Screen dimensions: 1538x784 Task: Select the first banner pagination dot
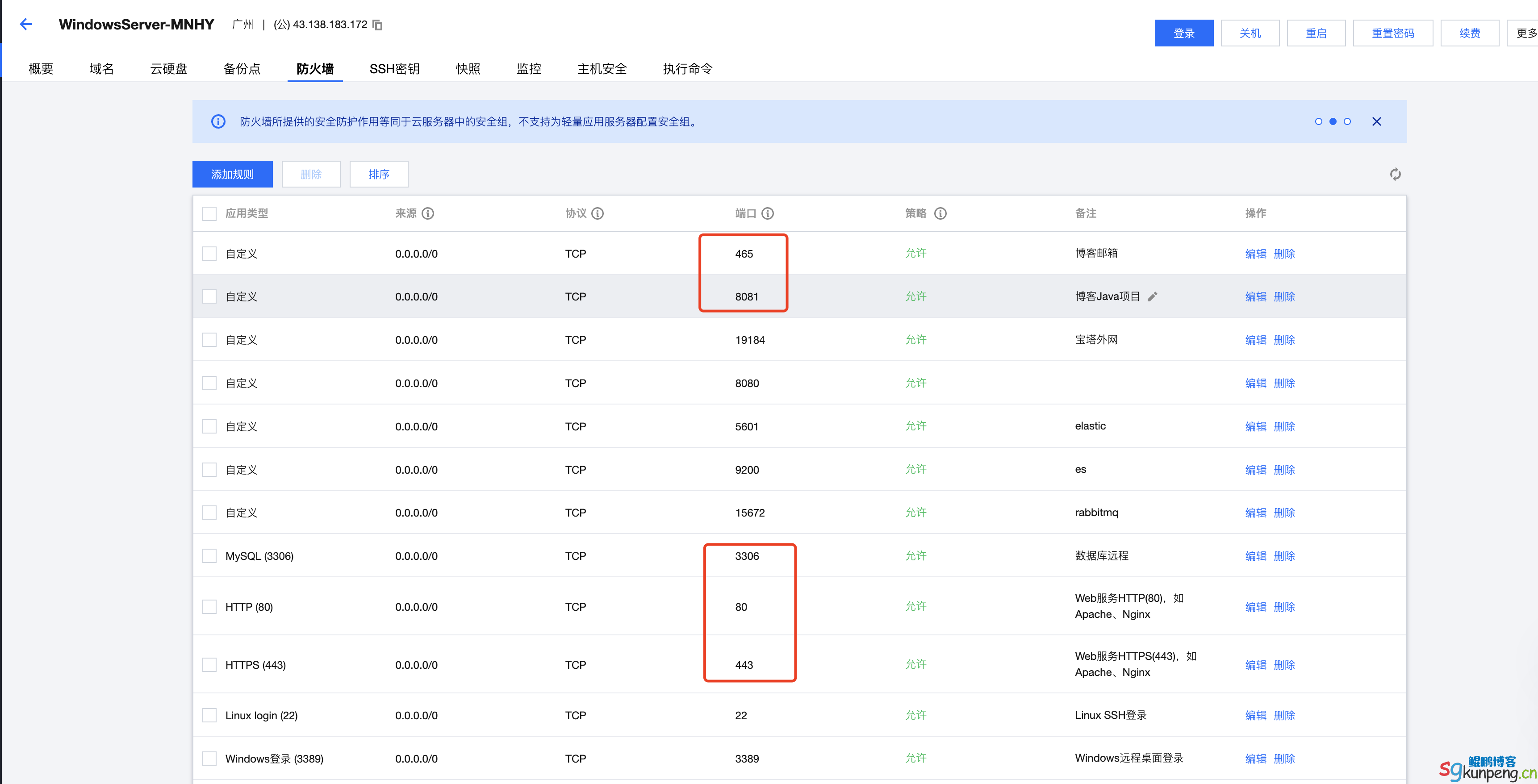pos(1318,122)
